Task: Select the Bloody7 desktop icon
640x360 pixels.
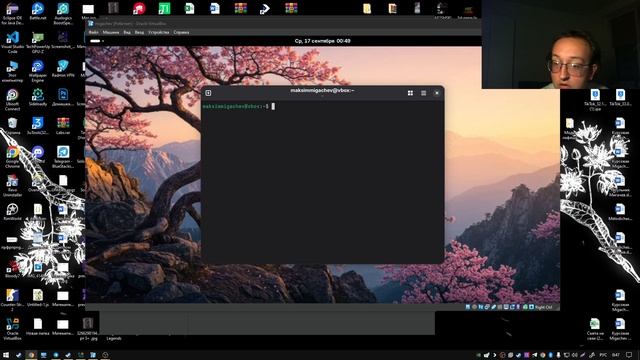Action: (x=12, y=269)
